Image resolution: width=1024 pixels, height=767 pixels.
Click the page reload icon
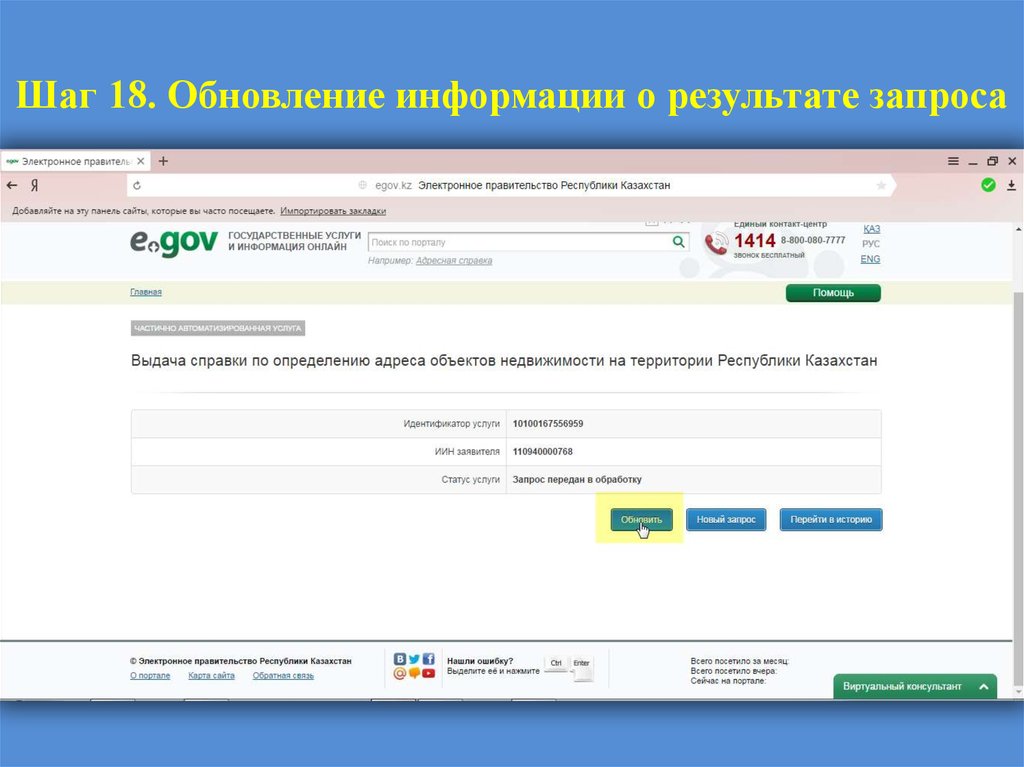point(136,185)
